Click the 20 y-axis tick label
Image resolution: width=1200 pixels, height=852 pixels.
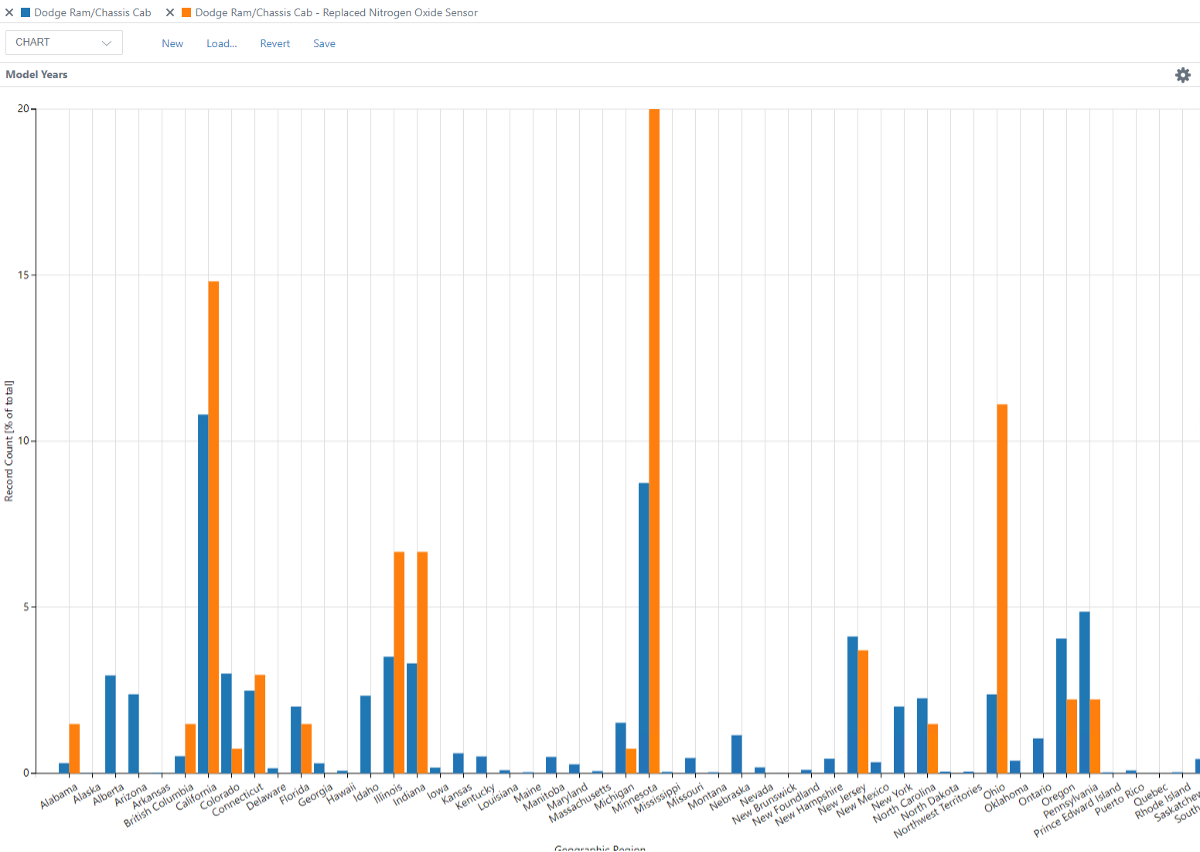pos(25,109)
